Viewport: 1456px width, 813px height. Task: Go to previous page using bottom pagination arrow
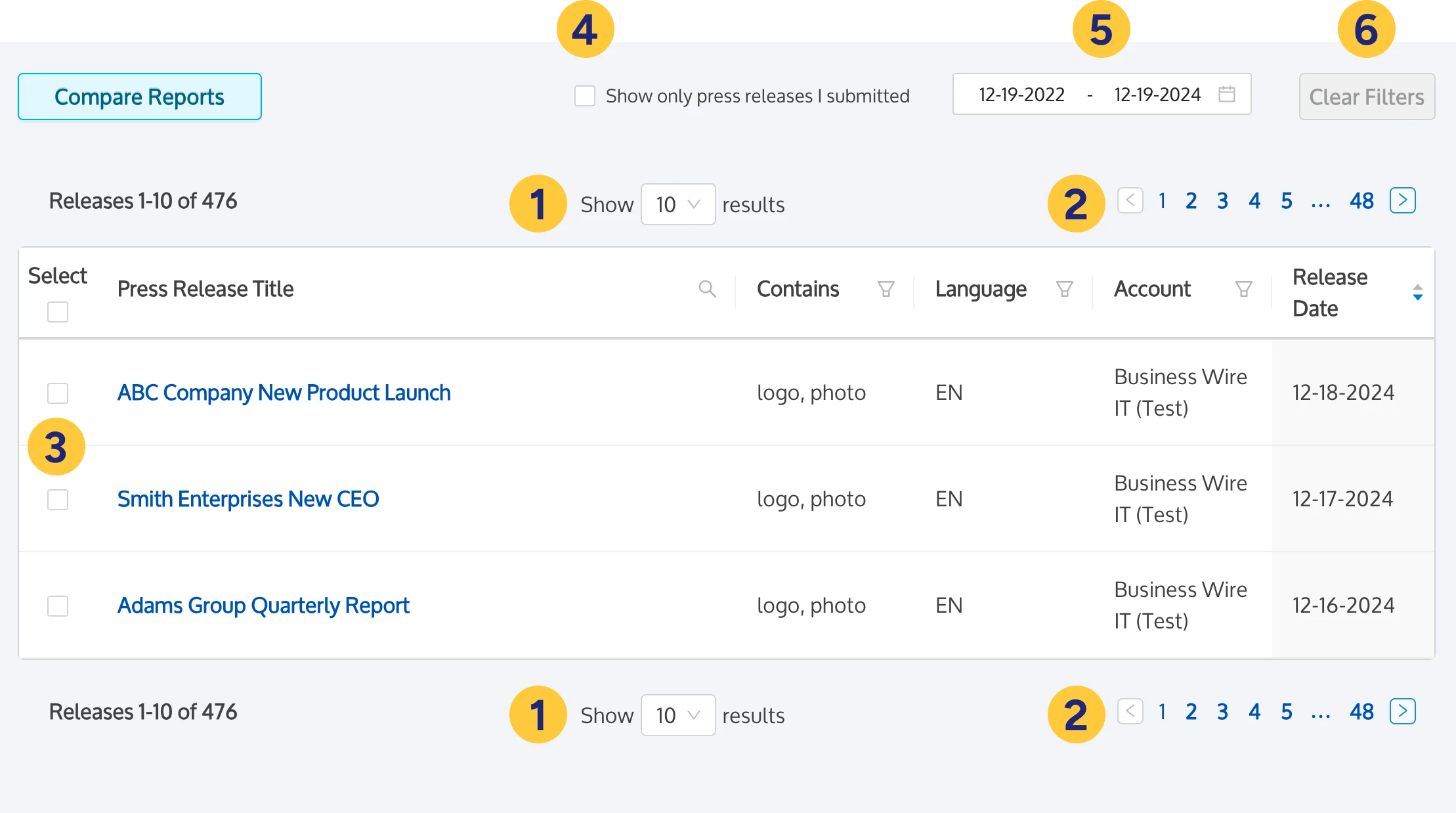(x=1130, y=711)
